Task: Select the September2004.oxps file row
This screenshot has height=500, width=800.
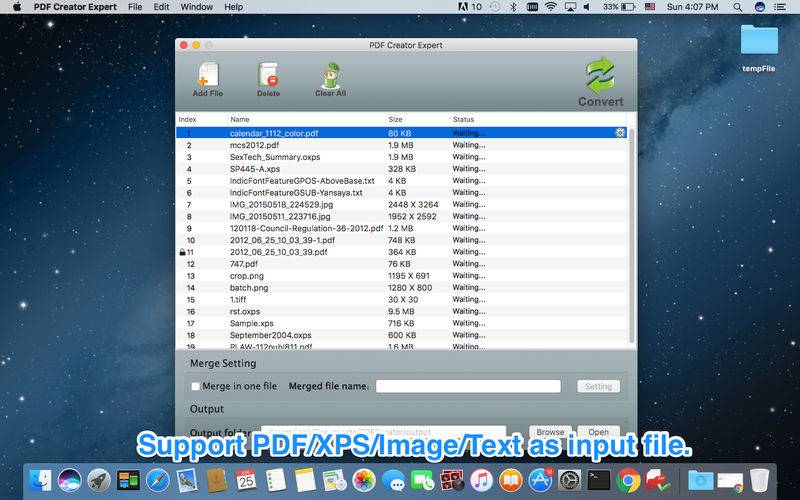Action: click(402, 335)
